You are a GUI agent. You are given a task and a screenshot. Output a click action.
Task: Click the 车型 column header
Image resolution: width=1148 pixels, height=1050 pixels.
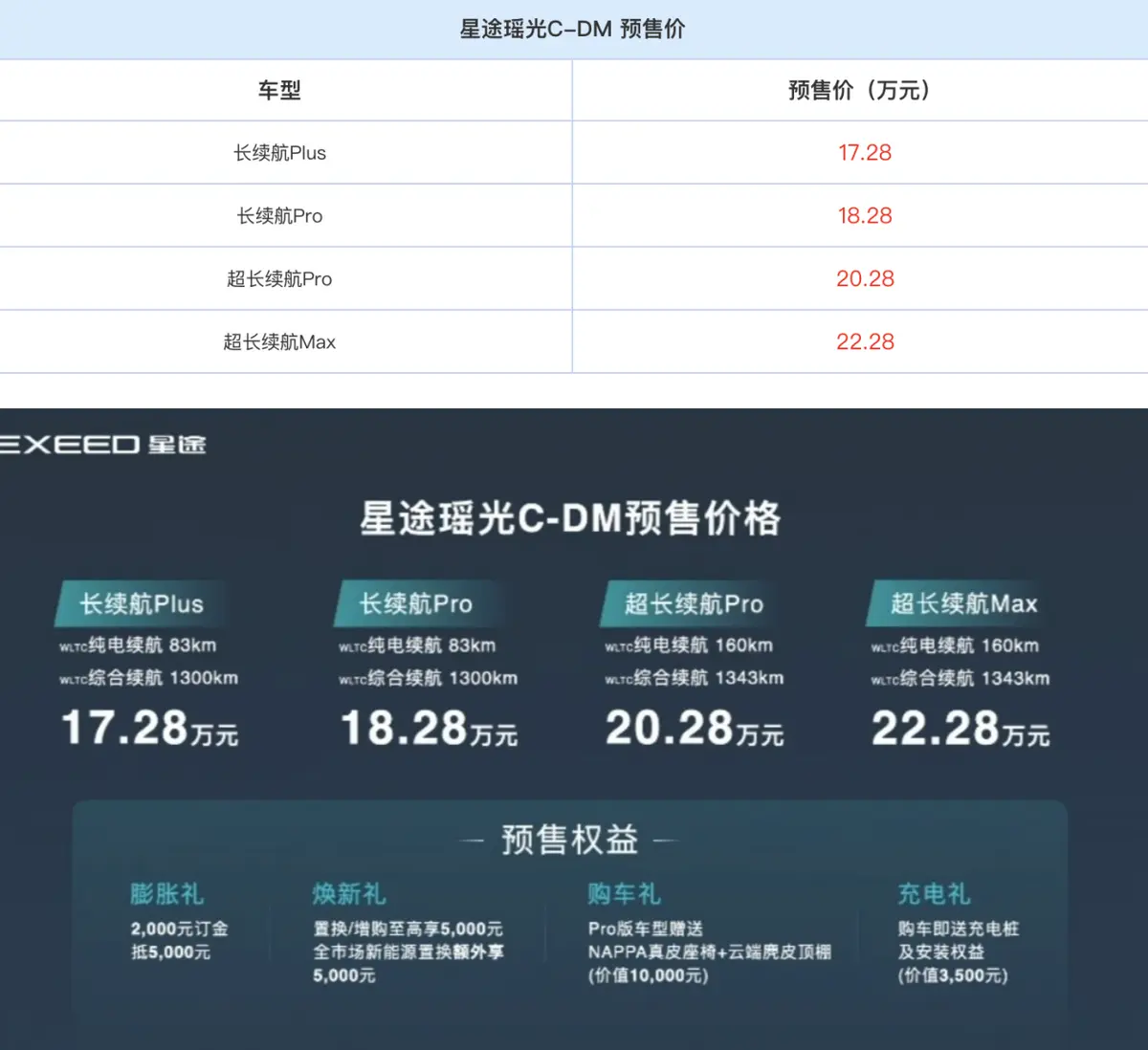point(279,91)
